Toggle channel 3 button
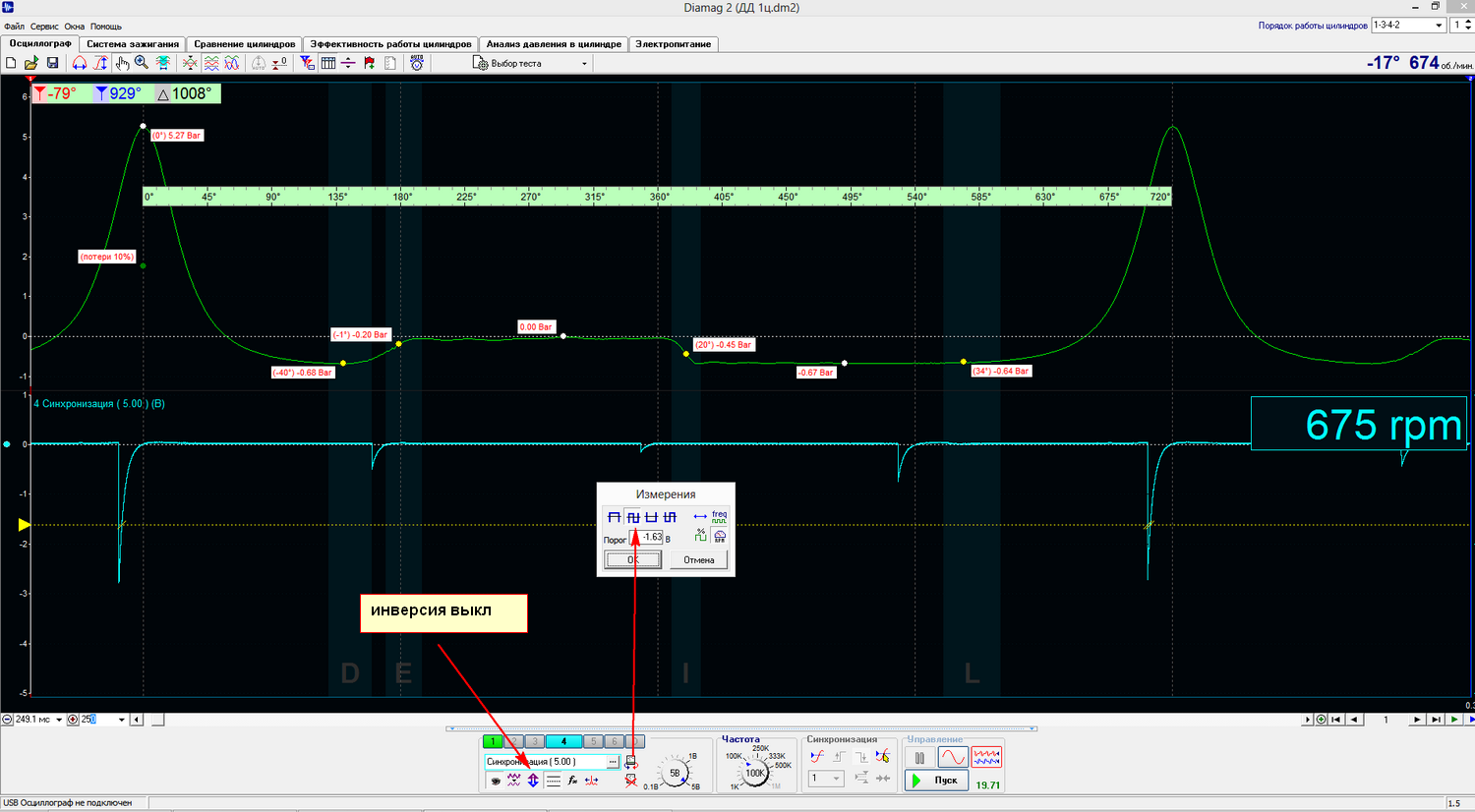Screen dimensions: 1475x812 (x=535, y=741)
